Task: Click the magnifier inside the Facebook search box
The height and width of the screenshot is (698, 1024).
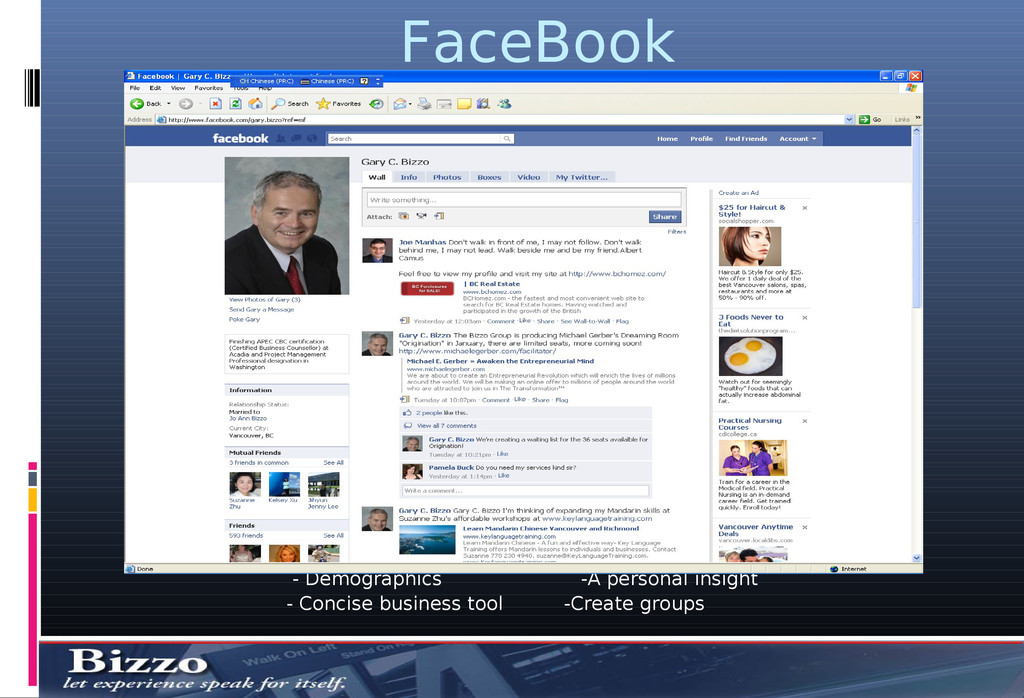Action: pos(507,138)
